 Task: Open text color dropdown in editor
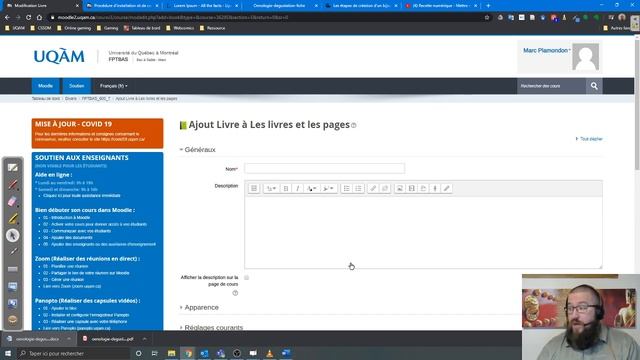click(x=312, y=188)
